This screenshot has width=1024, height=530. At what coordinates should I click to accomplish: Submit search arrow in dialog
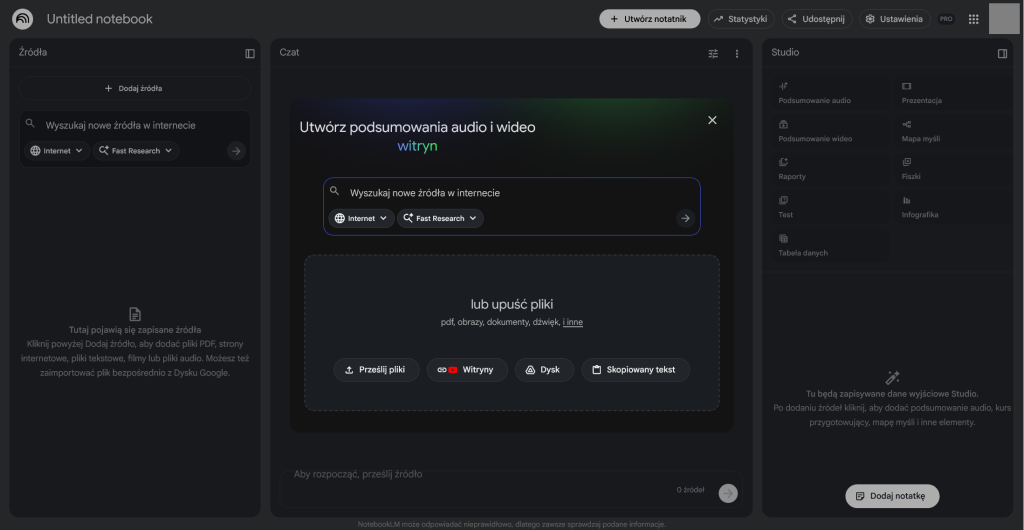(685, 218)
